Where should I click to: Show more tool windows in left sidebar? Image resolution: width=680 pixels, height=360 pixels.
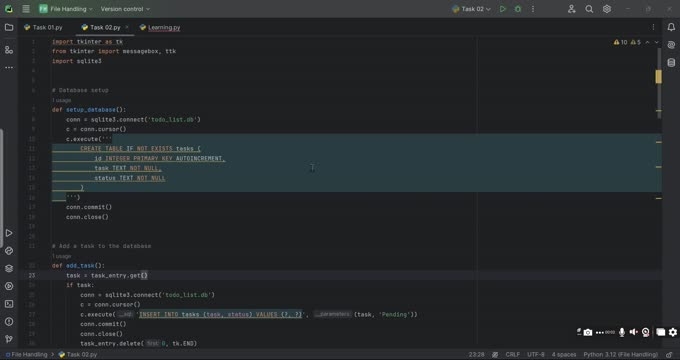pyautogui.click(x=9, y=68)
